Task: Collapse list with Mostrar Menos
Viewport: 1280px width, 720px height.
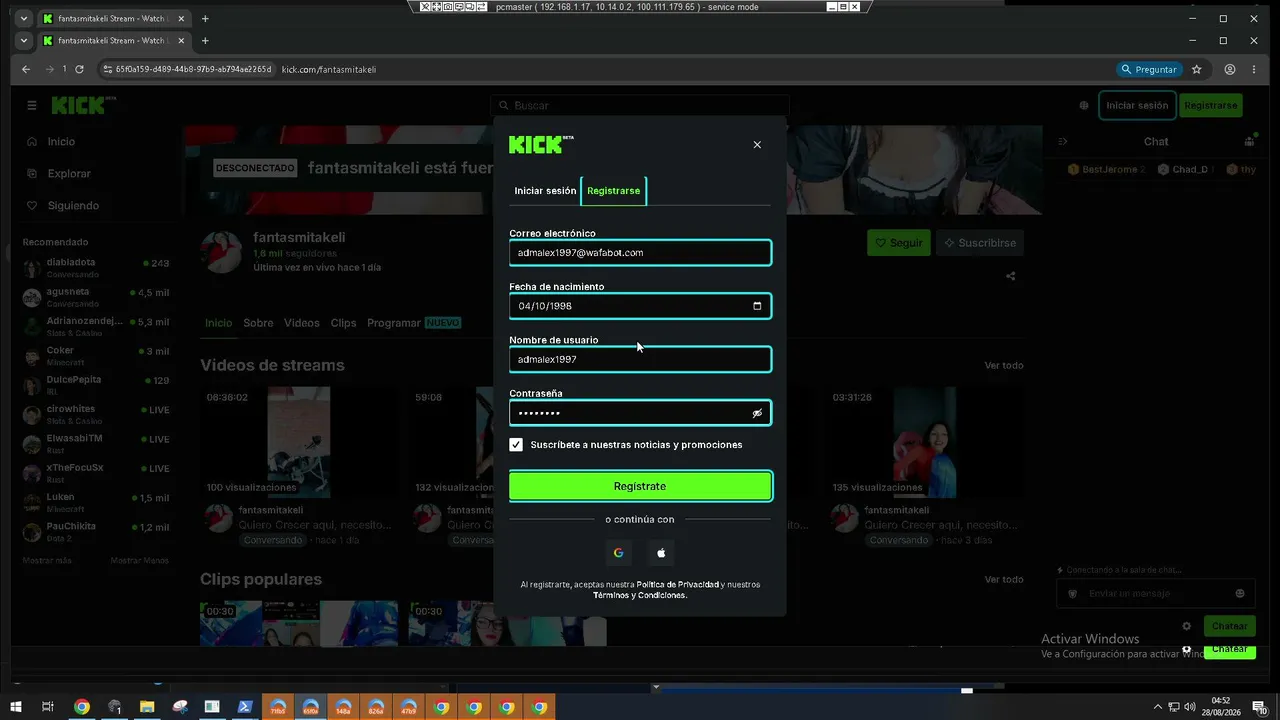Action: (140, 561)
